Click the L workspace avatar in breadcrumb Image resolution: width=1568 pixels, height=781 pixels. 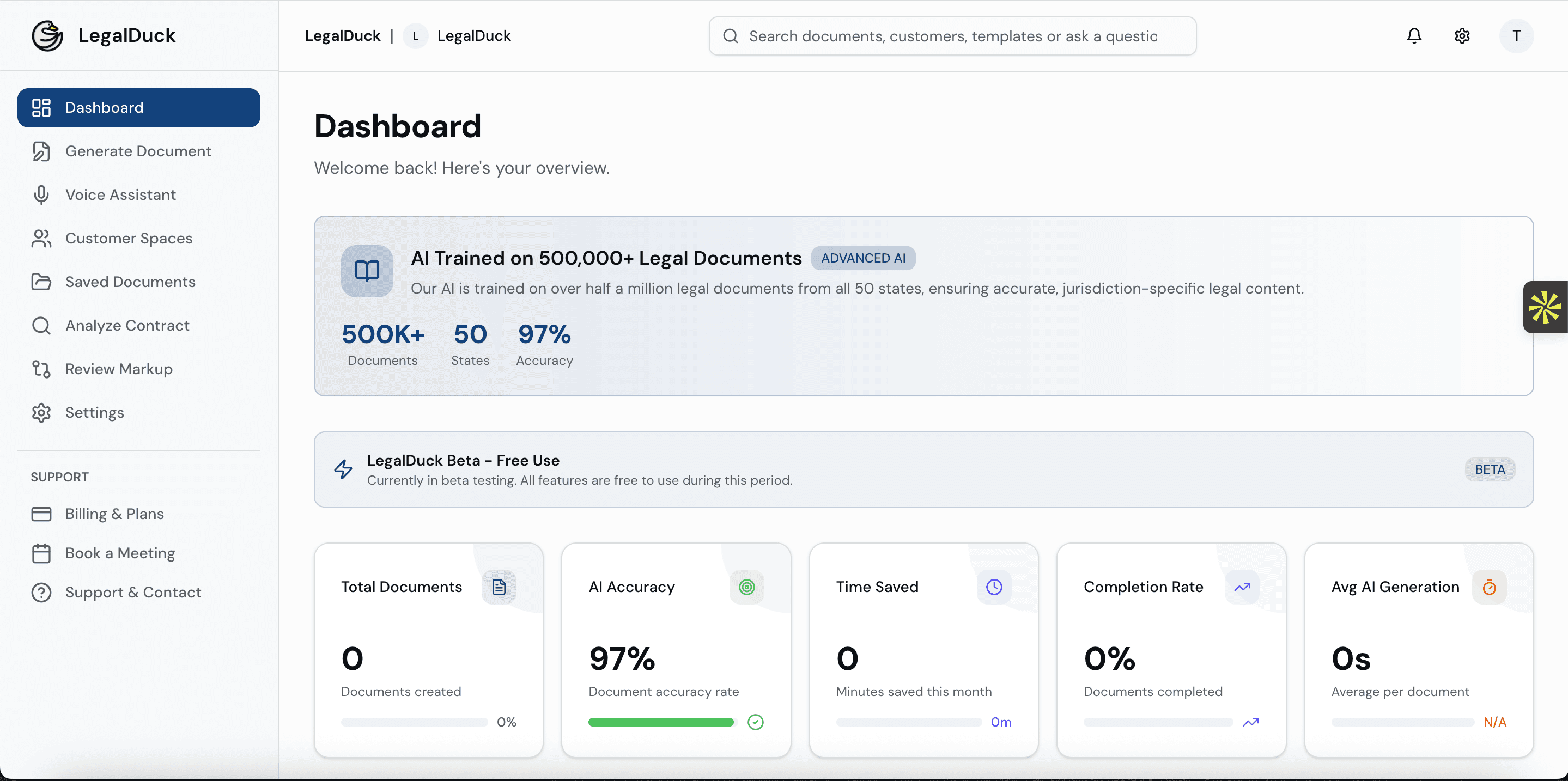pyautogui.click(x=416, y=36)
